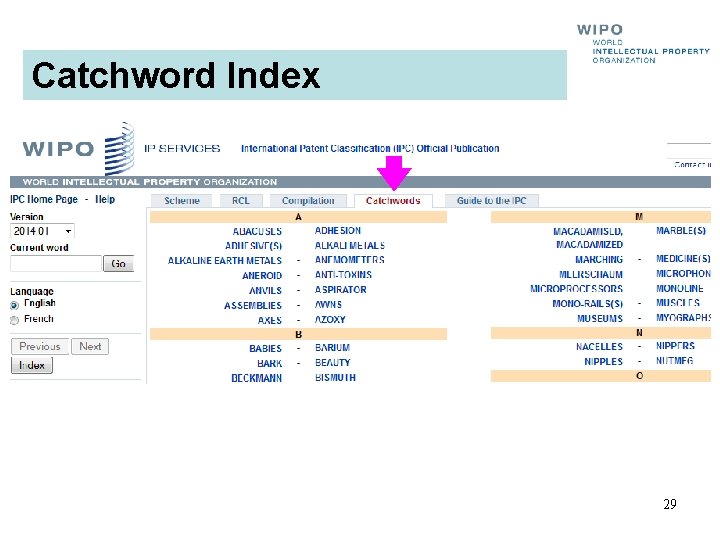Viewport: 720px width, 540px height.
Task: Open the Guide to the IPC tab
Action: click(x=491, y=201)
